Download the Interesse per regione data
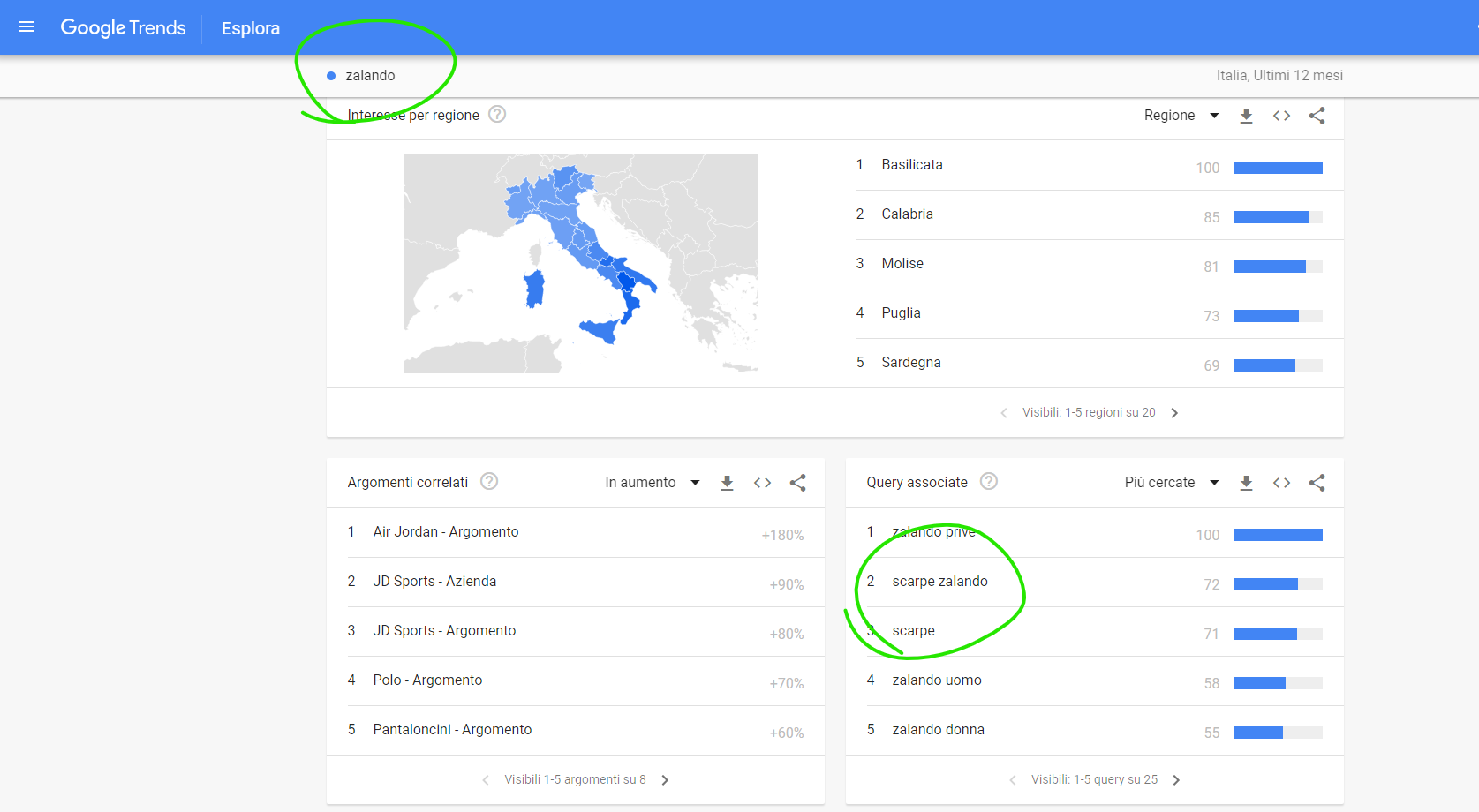The image size is (1479, 812). [1246, 116]
